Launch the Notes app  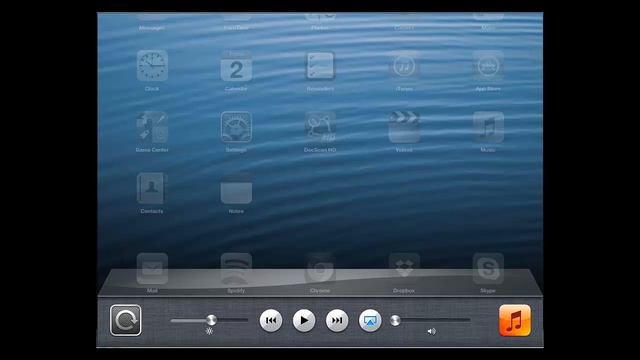pyautogui.click(x=236, y=188)
